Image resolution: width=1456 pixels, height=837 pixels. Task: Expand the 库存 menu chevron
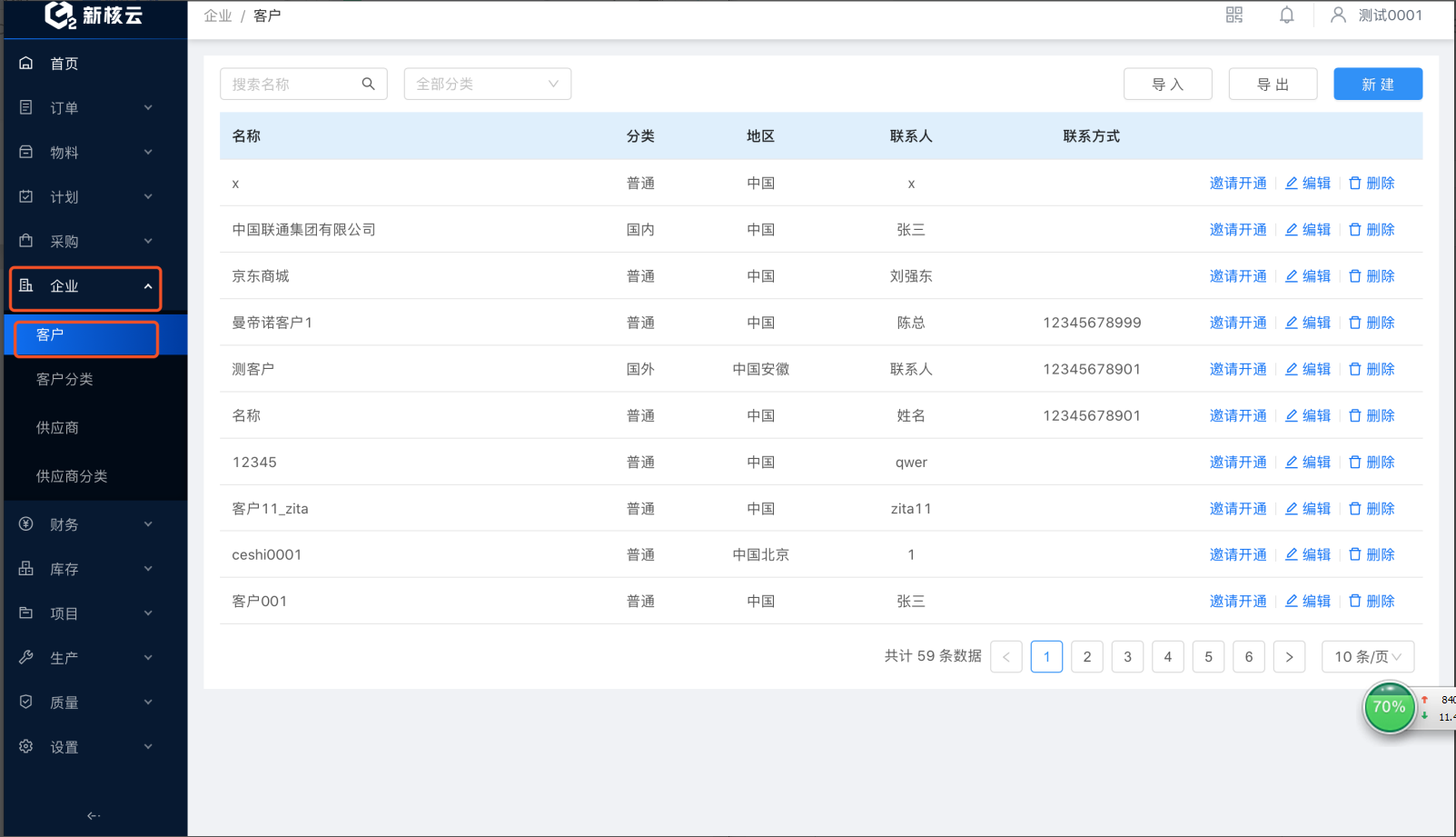(x=148, y=568)
